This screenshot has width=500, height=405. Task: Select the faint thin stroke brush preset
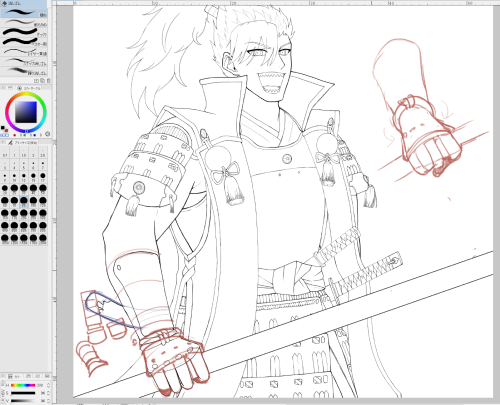(x=24, y=23)
